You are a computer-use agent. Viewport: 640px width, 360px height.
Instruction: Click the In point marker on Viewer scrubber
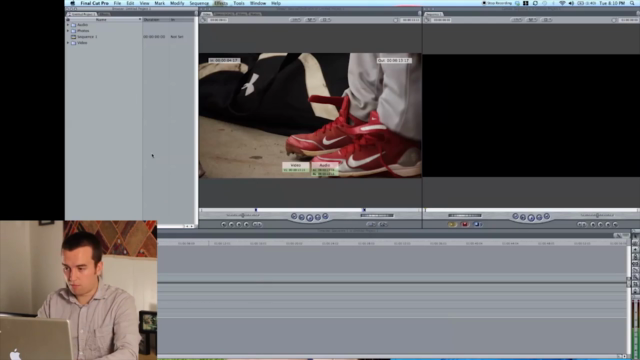[256, 210]
